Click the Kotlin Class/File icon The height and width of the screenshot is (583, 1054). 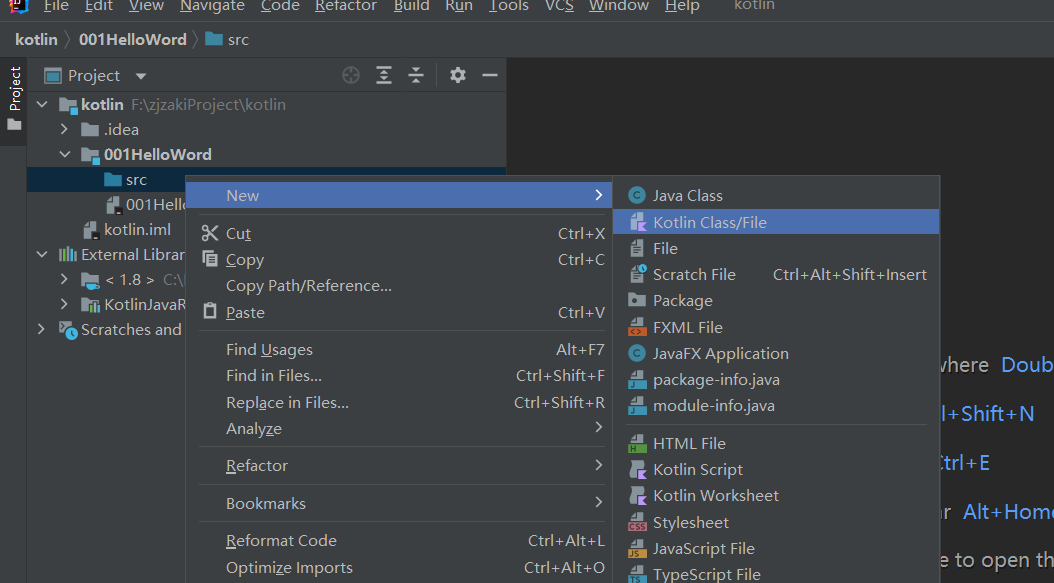tap(637, 223)
